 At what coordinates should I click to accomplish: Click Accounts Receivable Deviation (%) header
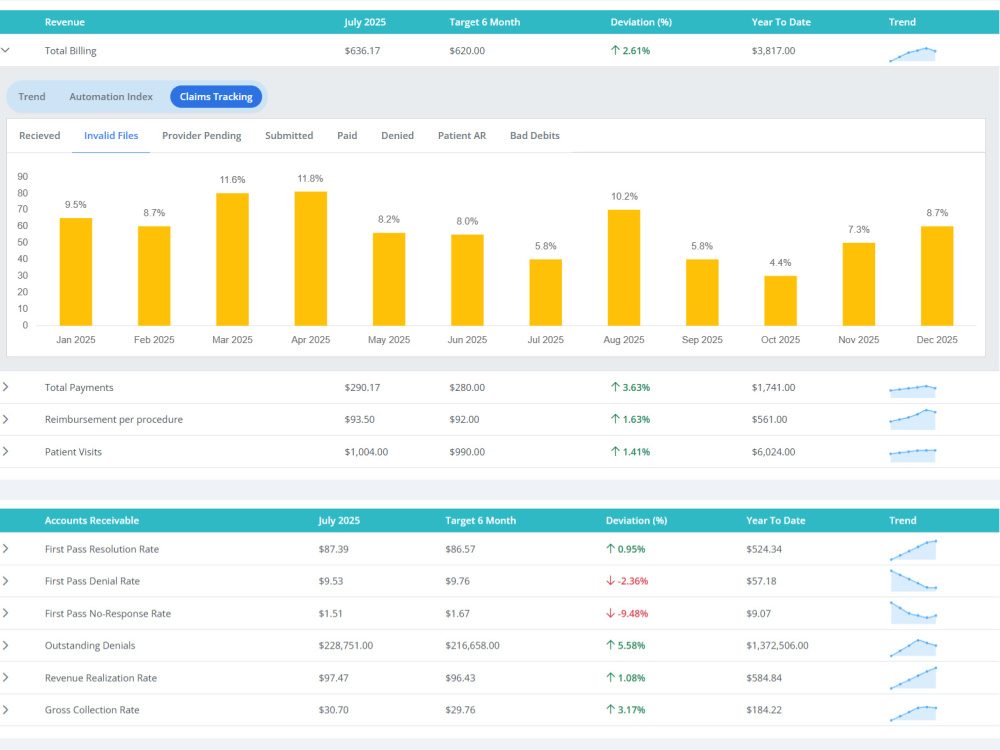636,520
